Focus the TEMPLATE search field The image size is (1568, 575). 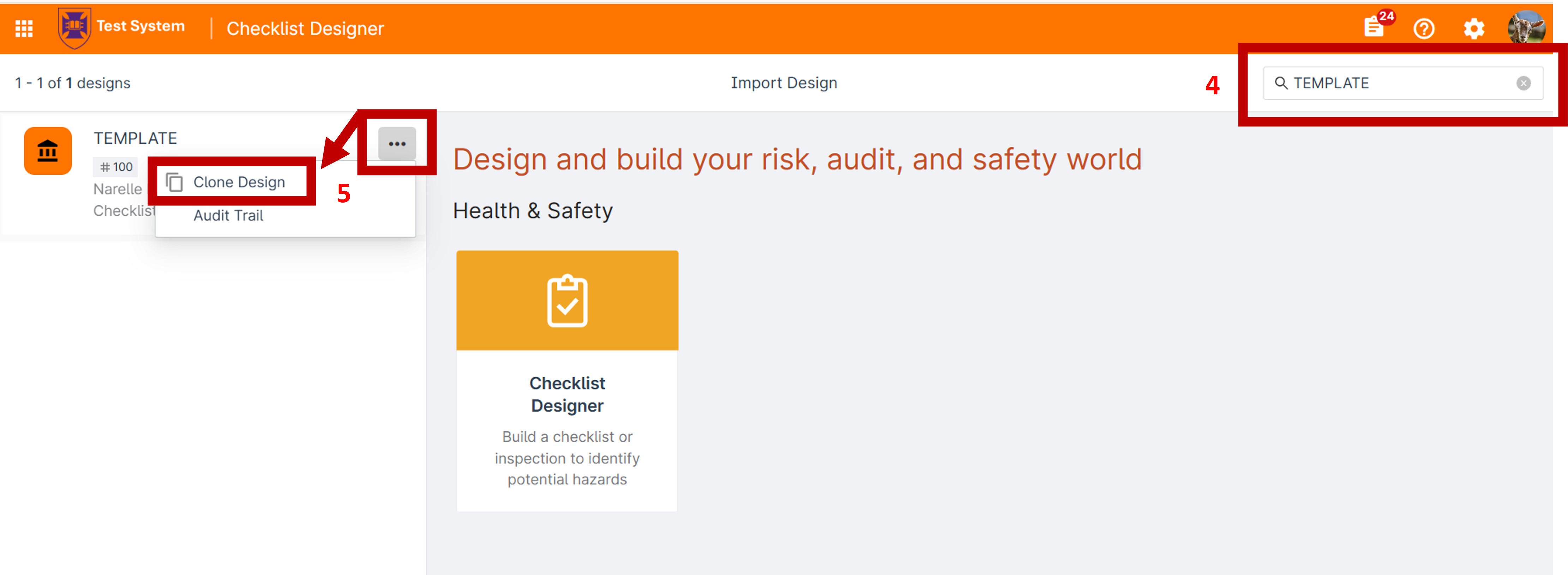[x=1402, y=83]
